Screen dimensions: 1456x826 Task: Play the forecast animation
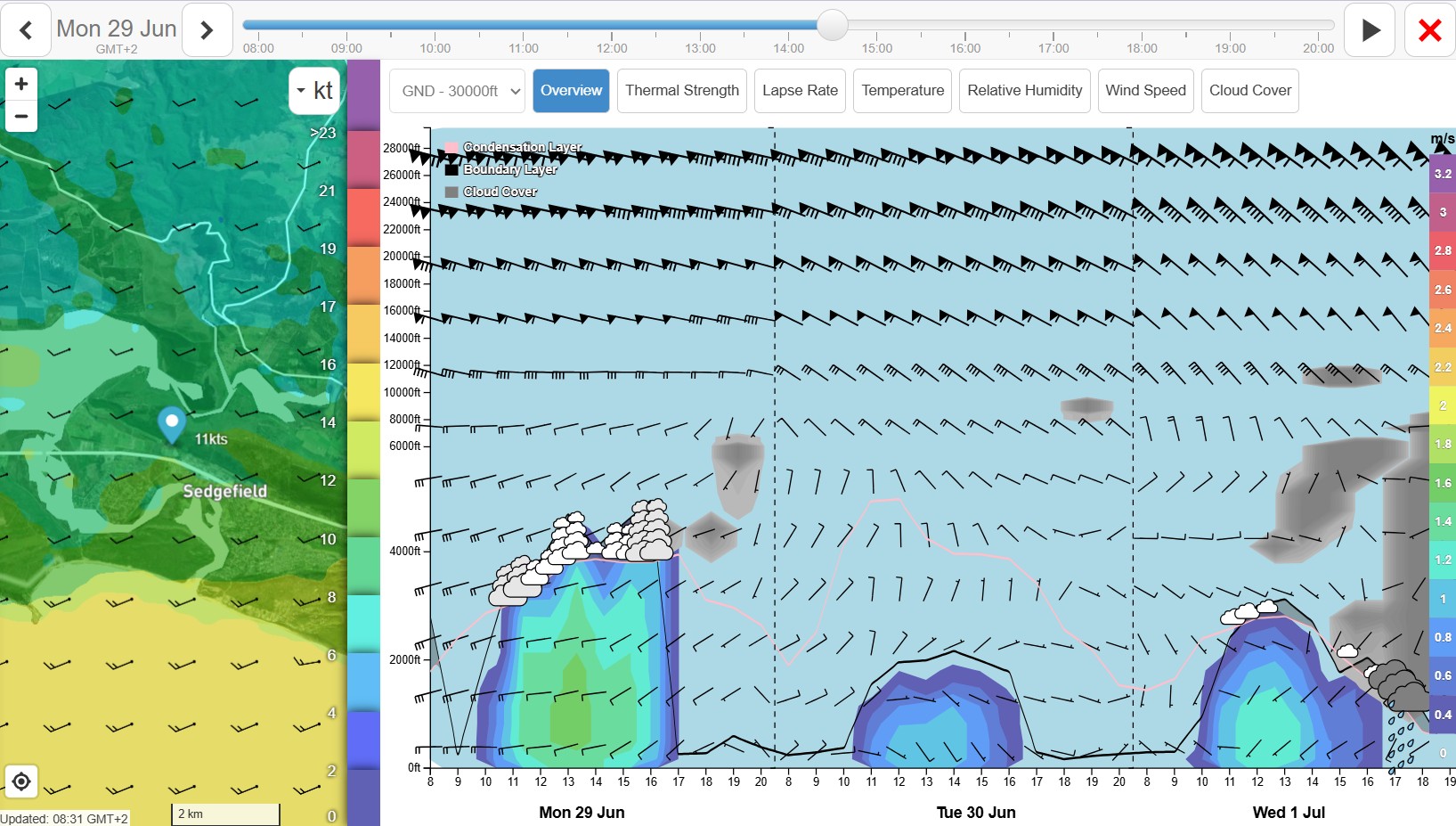click(1370, 30)
